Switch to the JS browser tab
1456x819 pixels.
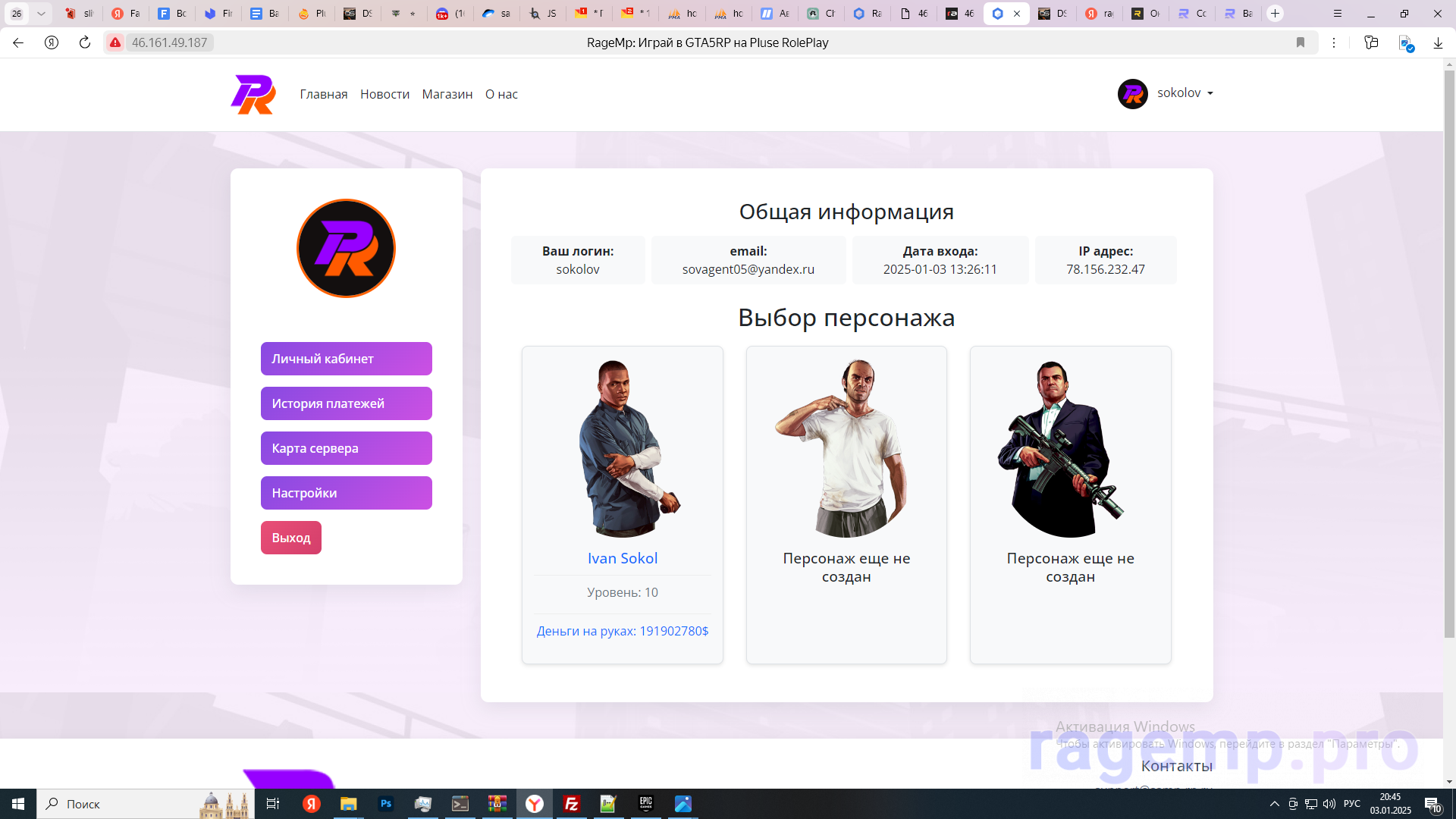click(544, 14)
